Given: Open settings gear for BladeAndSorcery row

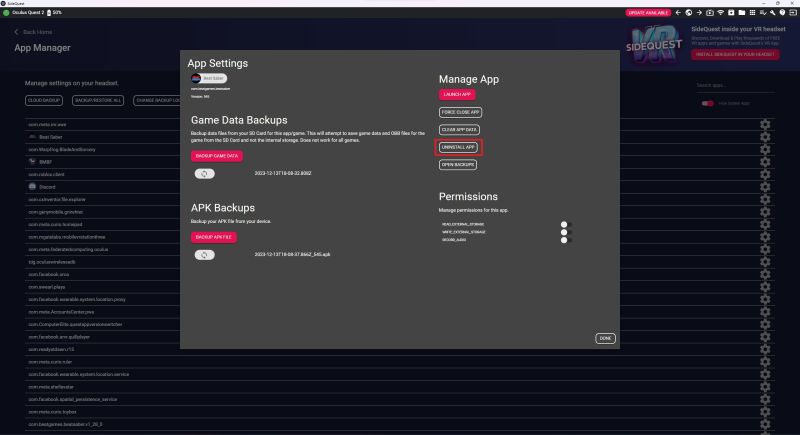Looking at the screenshot, I should click(x=765, y=149).
